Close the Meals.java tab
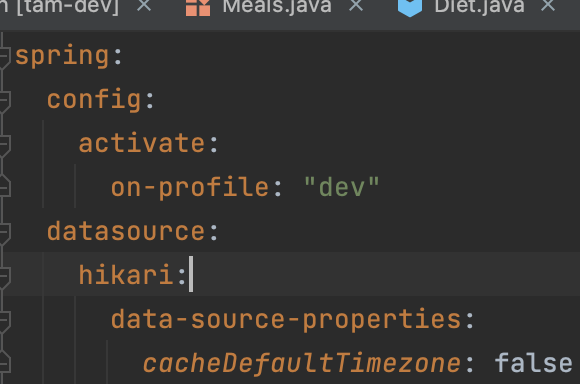This screenshot has height=384, width=580. (356, 5)
